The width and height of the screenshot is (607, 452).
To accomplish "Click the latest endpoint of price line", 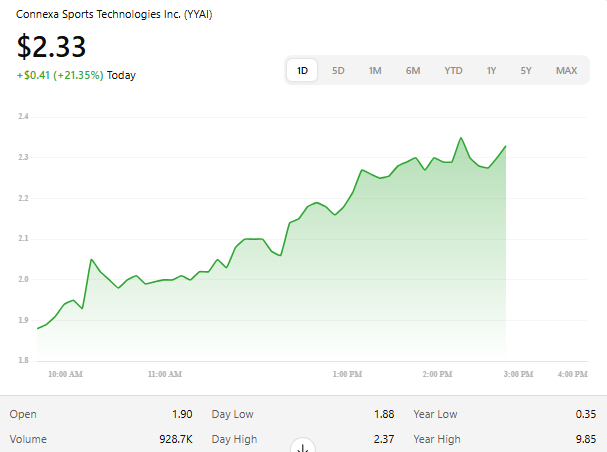I will [506, 146].
